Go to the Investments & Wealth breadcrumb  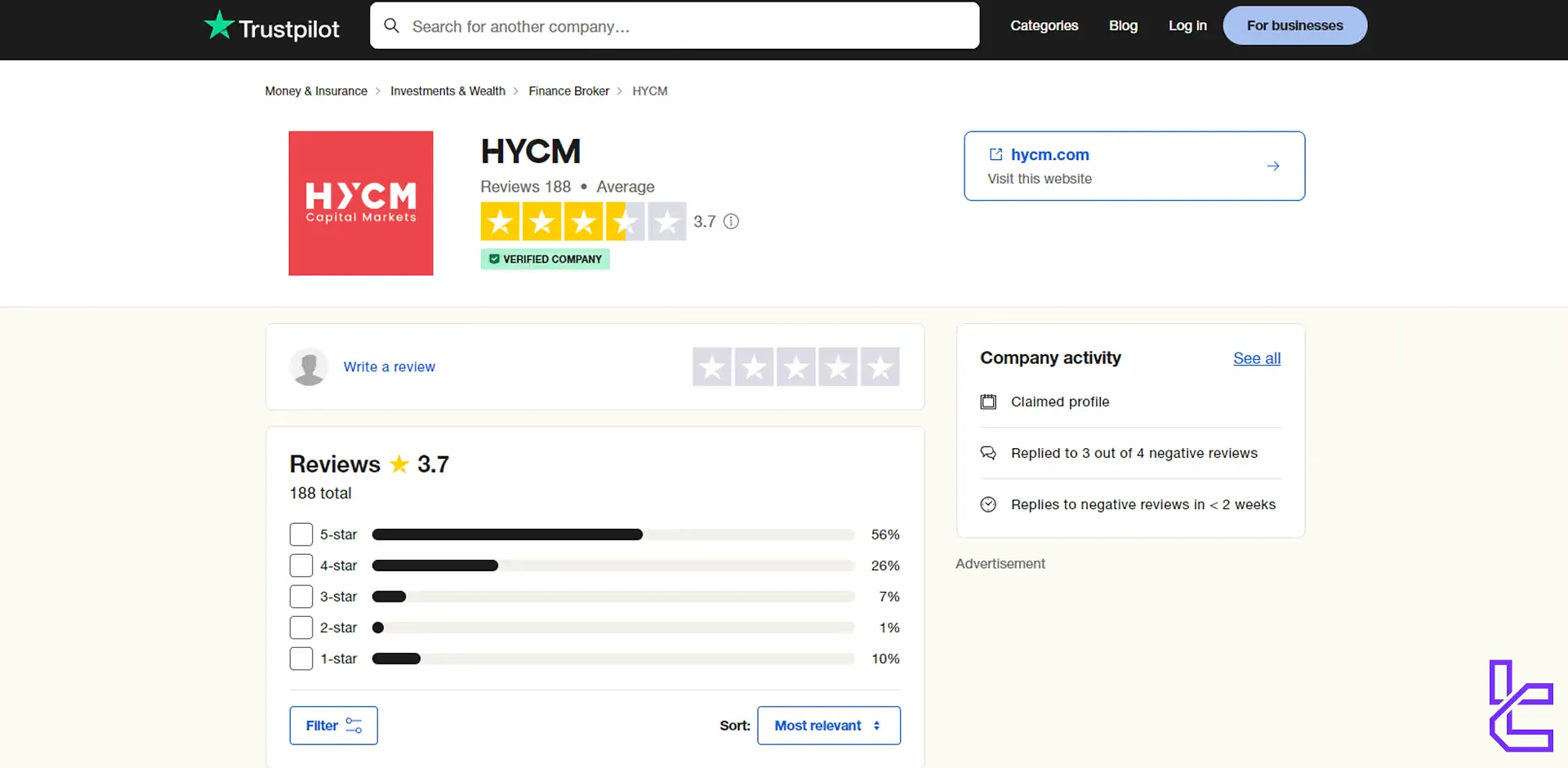(x=448, y=91)
